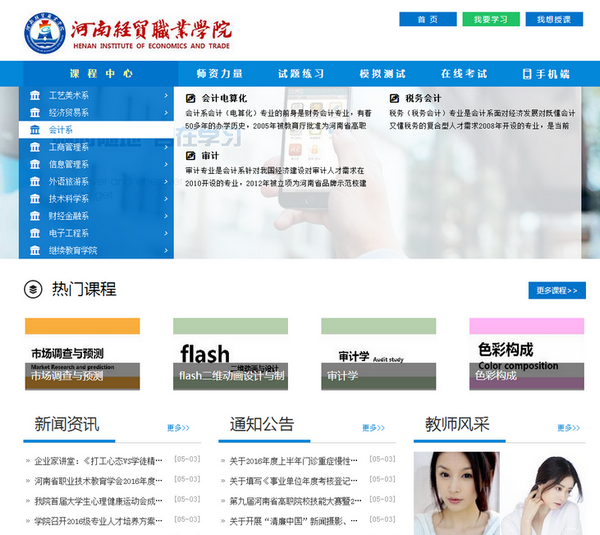Select 信息管理系 in the department list

pyautogui.click(x=69, y=165)
